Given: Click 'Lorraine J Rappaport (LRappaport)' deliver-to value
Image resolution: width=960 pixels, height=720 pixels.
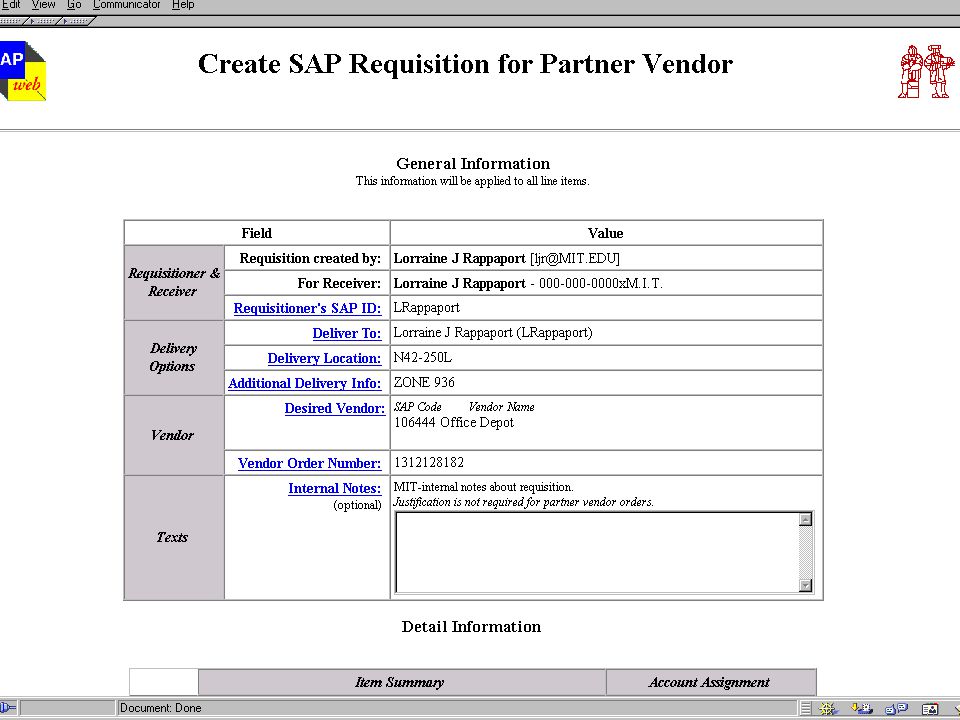Looking at the screenshot, I should (493, 333).
